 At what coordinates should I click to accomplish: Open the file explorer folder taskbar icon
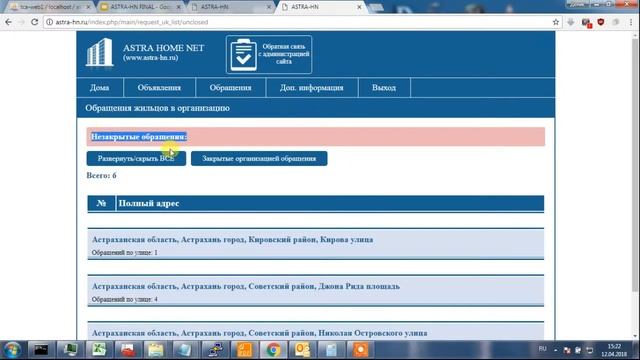point(156,350)
